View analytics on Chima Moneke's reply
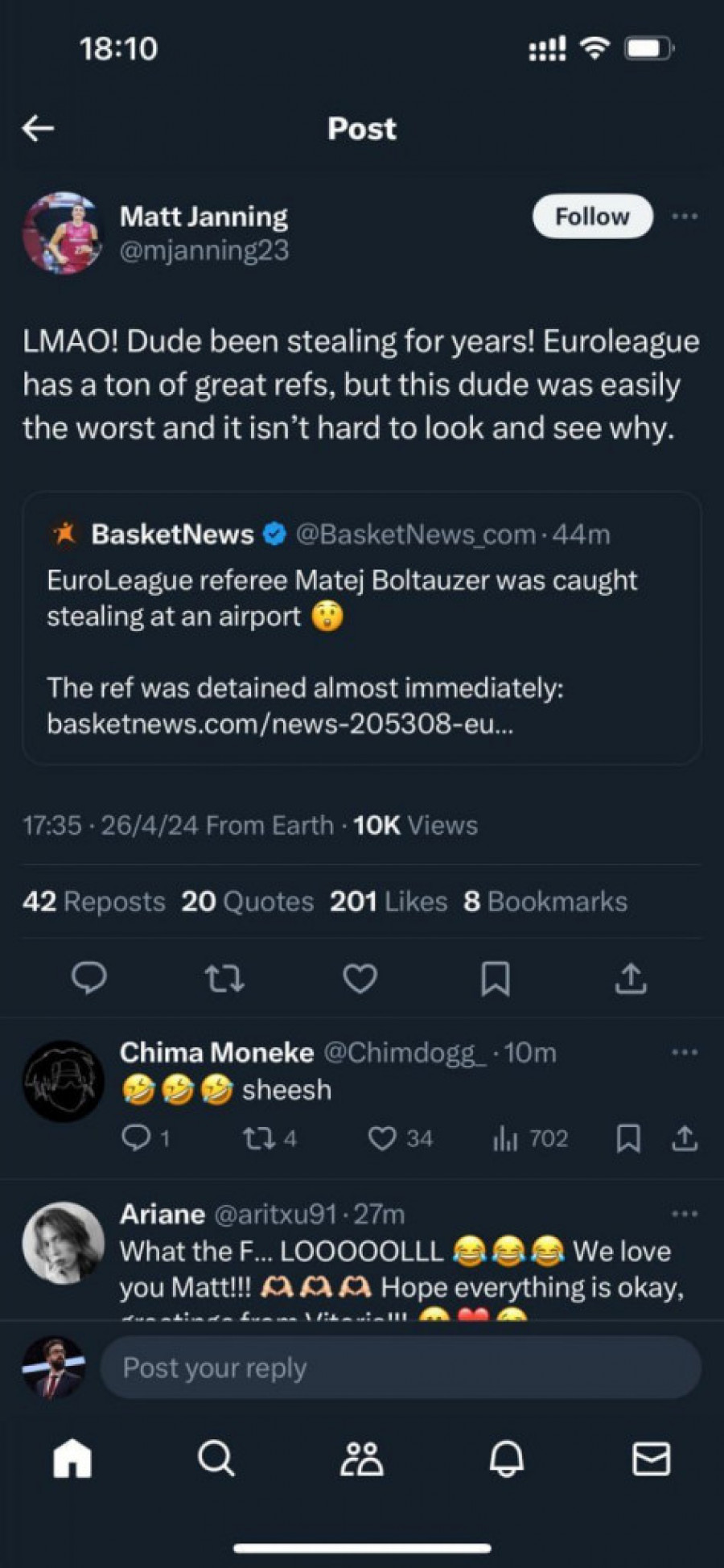Viewport: 724px width, 1568px height. click(504, 1138)
